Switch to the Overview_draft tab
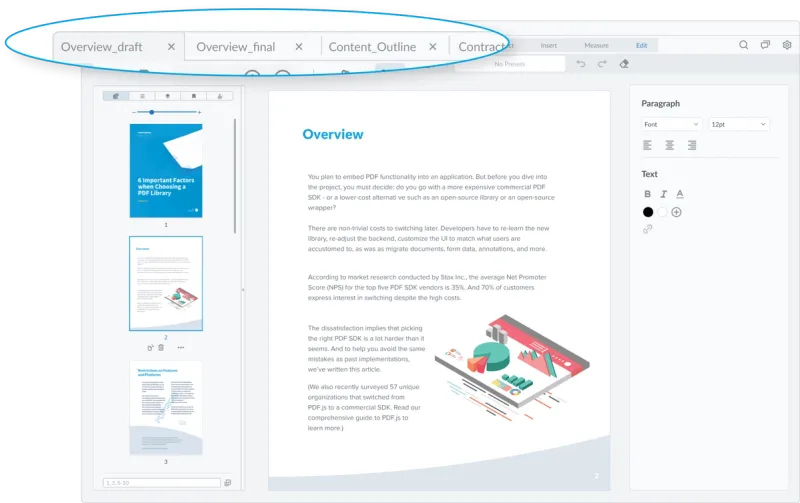This screenshot has height=503, width=800. click(102, 47)
